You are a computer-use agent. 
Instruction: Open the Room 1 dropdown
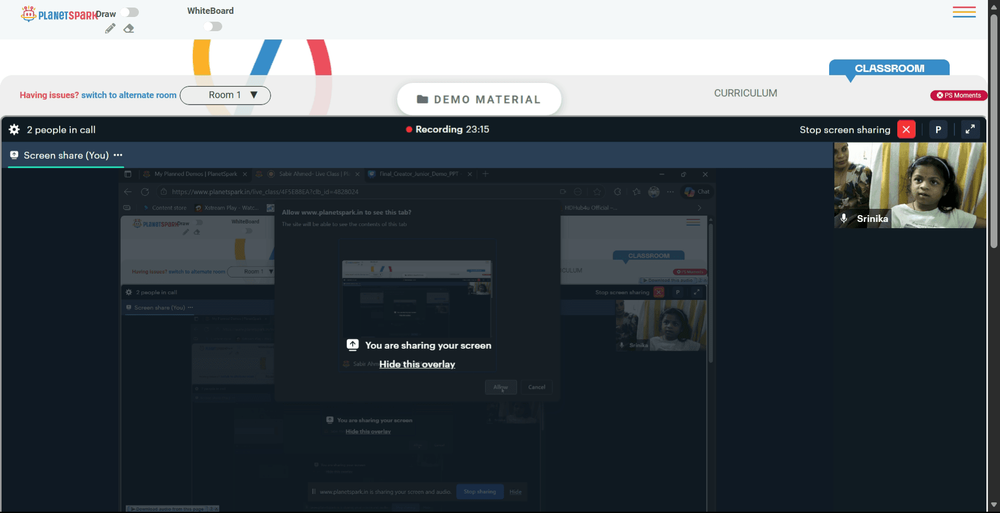[x=225, y=95]
